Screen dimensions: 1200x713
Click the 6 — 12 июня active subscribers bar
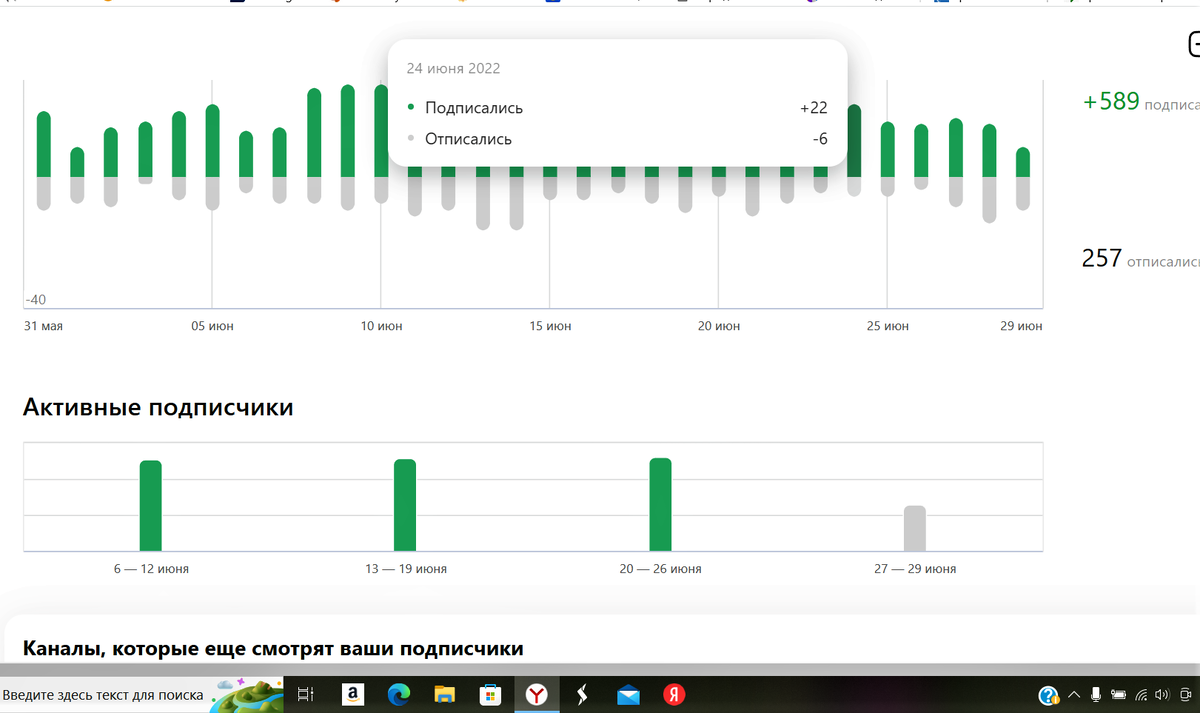tap(150, 505)
